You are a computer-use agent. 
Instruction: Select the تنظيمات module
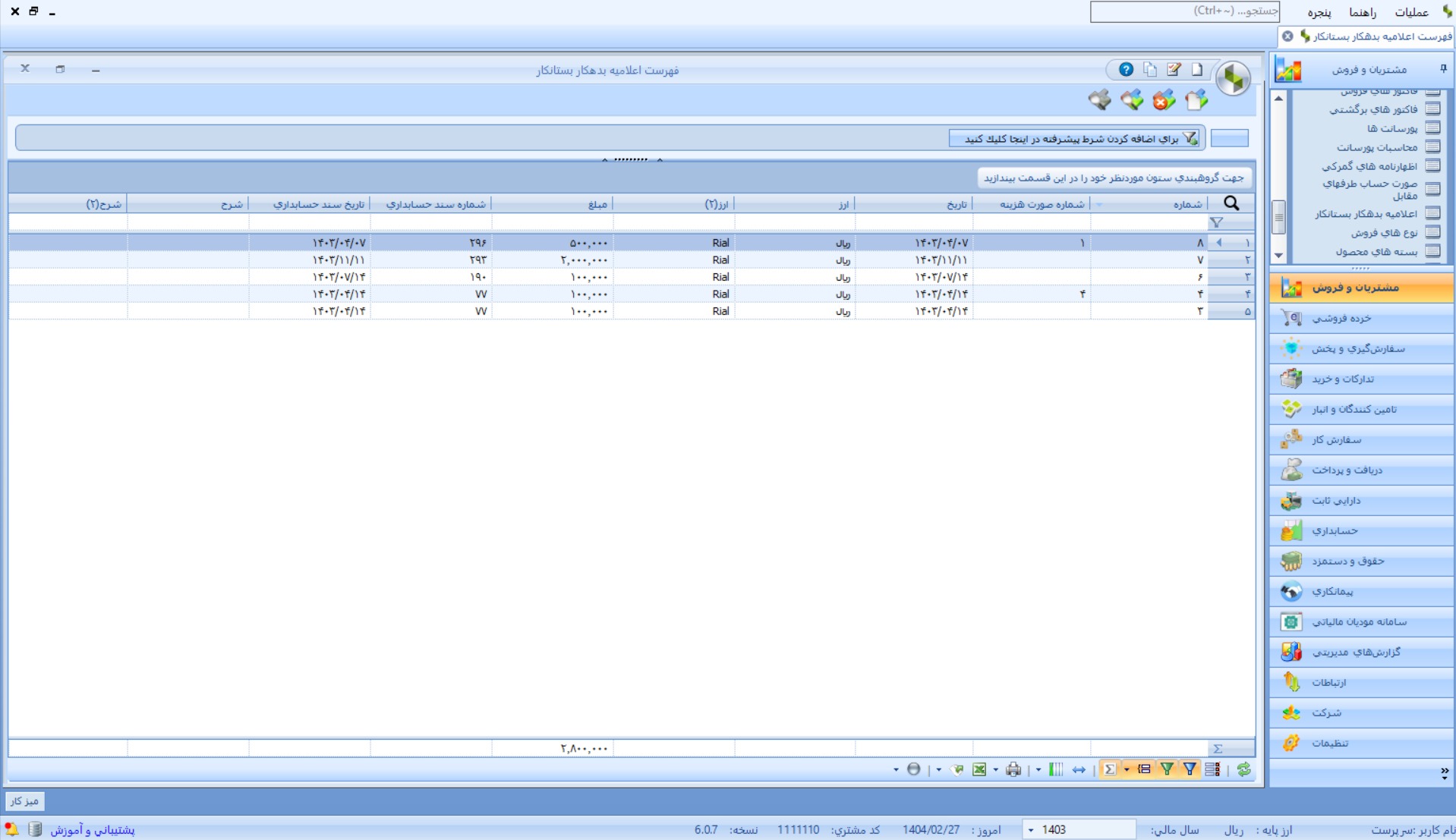[x=1361, y=743]
